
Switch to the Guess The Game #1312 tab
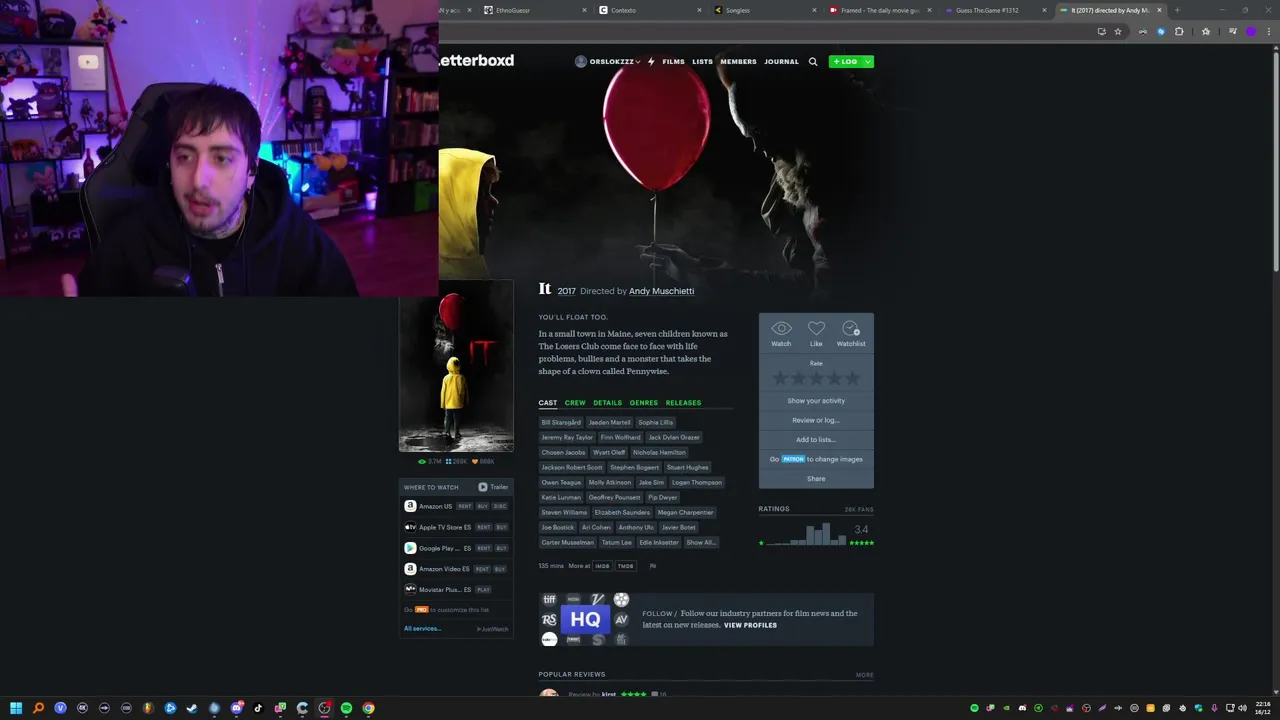995,10
